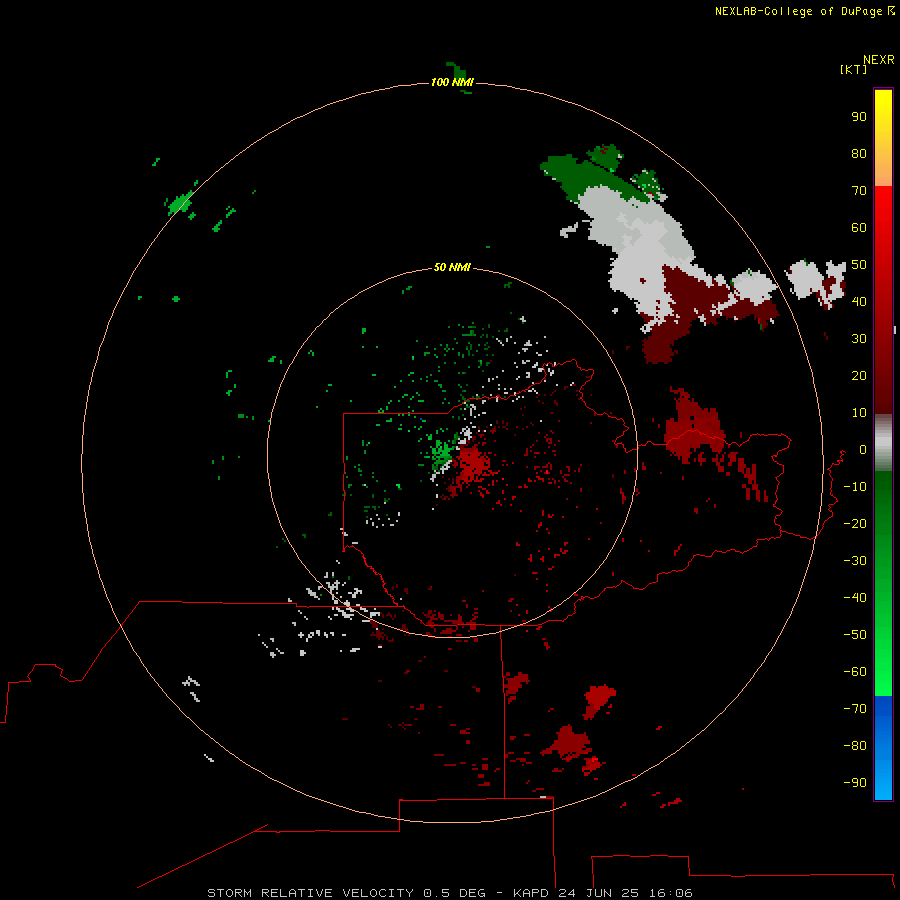Click the 0 value on the velocity scale
Viewport: 900px width, 900px height.
point(863,450)
